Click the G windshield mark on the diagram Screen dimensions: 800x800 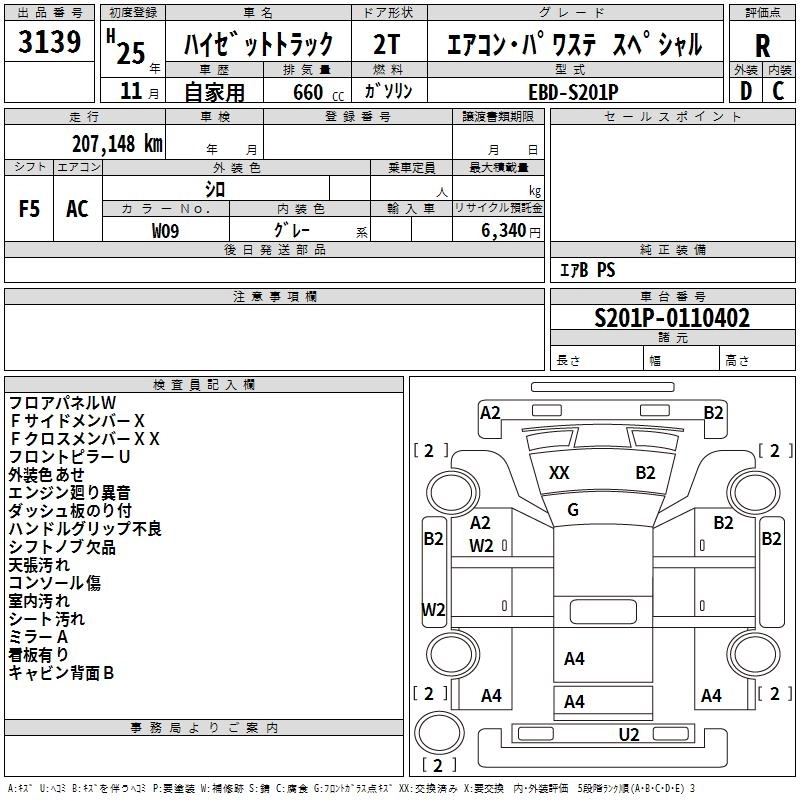573,510
